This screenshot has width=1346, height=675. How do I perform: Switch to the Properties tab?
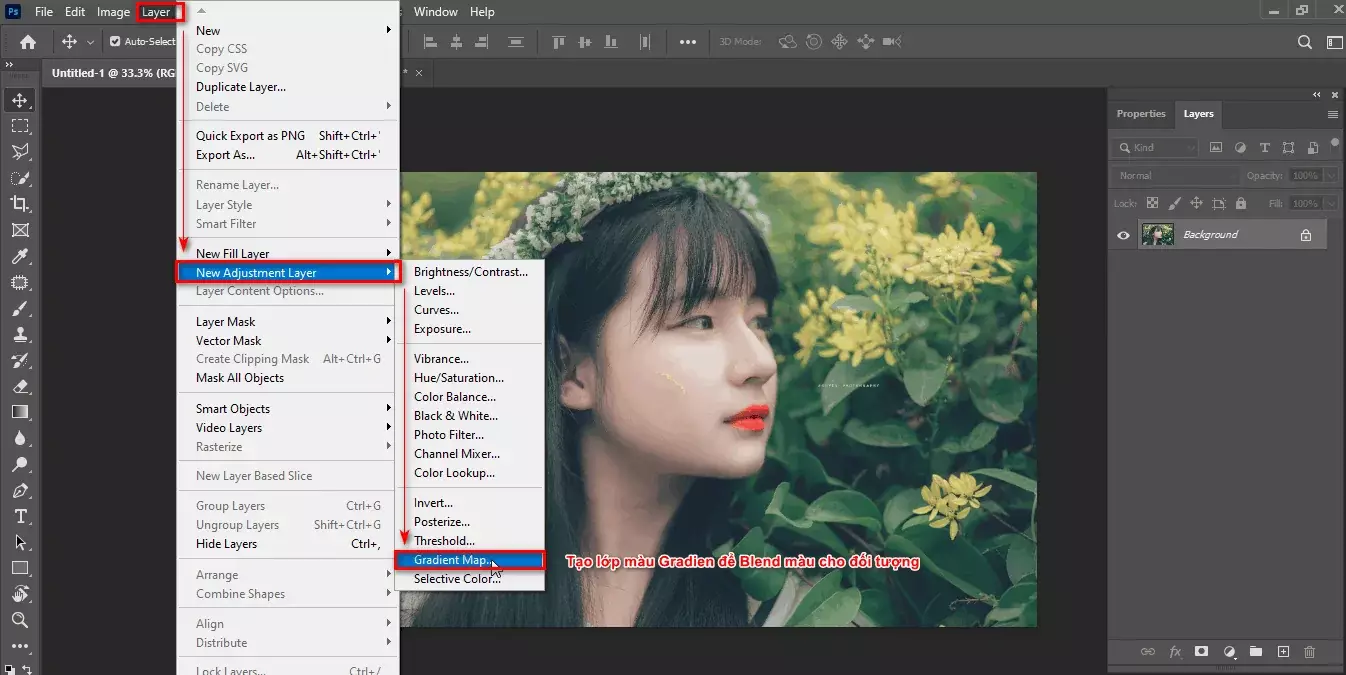pyautogui.click(x=1141, y=113)
